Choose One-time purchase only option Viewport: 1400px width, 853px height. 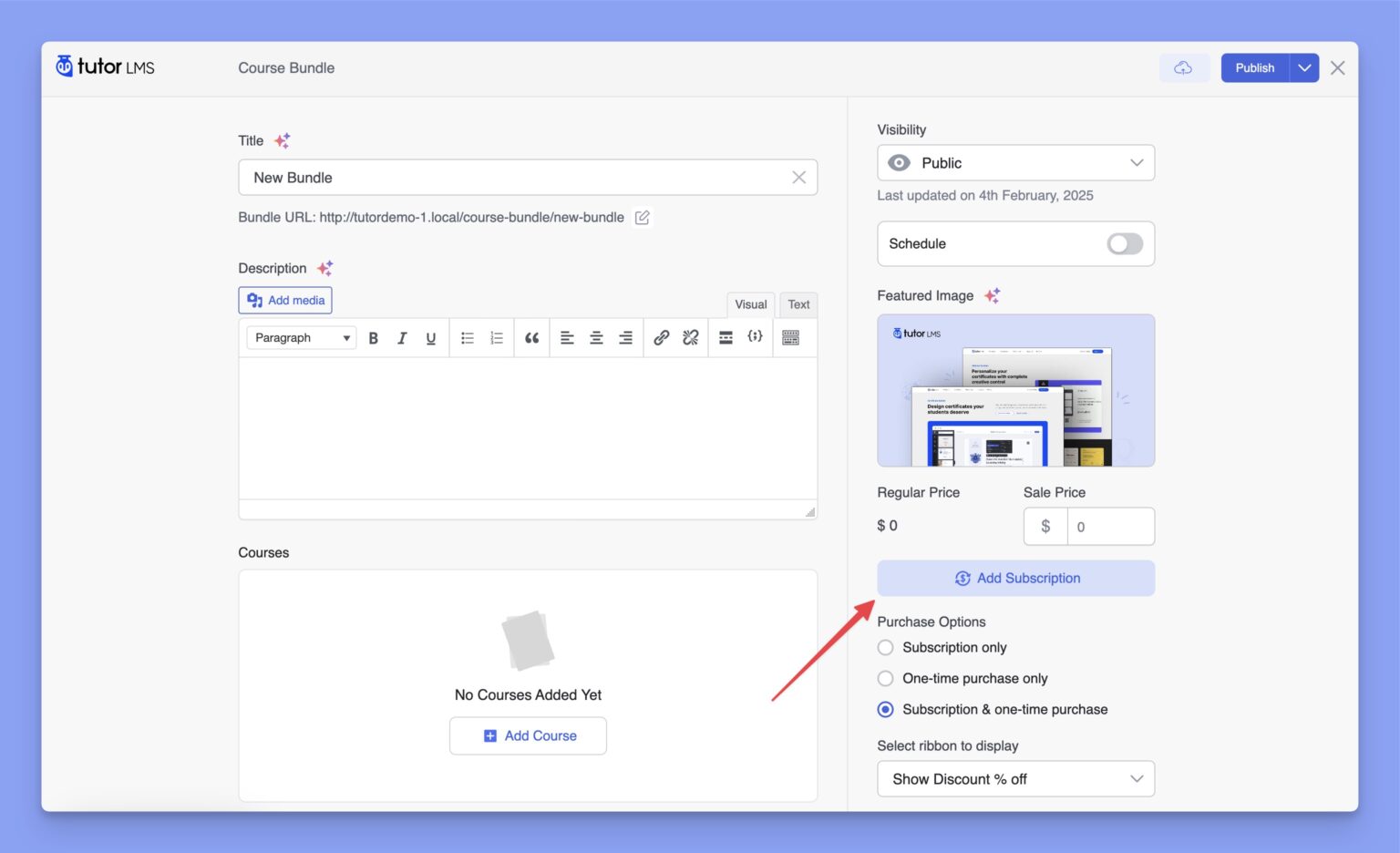[885, 679]
